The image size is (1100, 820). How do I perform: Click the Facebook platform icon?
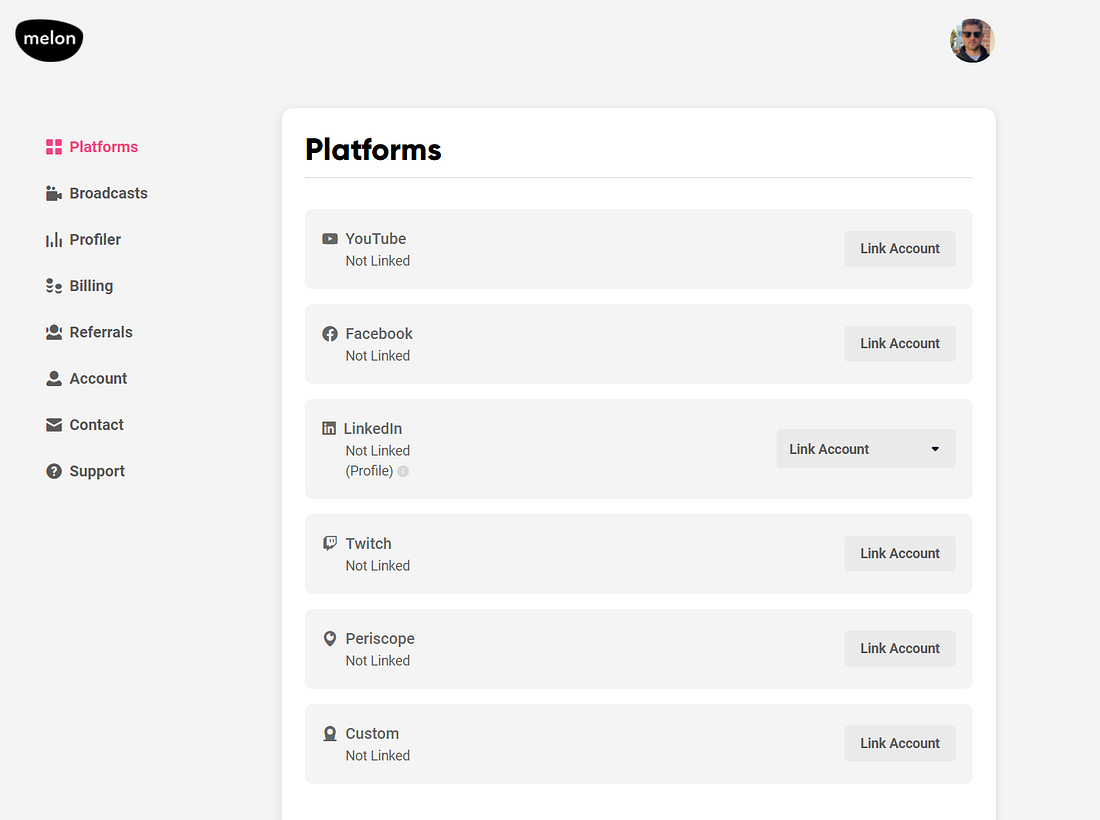pos(330,334)
